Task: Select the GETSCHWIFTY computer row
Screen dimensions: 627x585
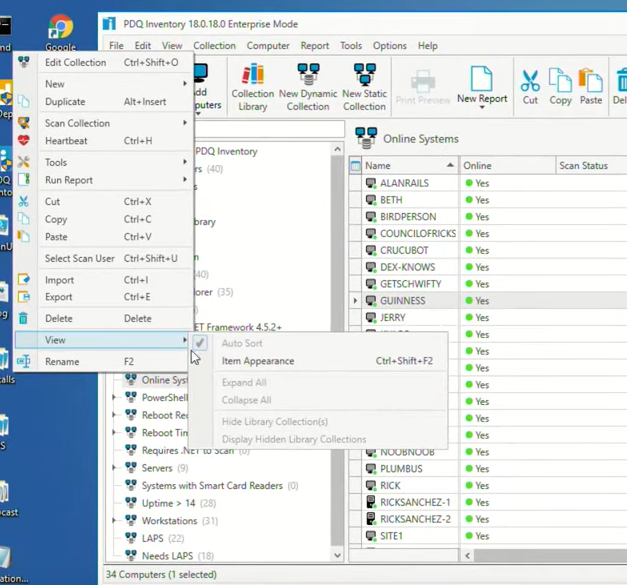Action: 488,284
